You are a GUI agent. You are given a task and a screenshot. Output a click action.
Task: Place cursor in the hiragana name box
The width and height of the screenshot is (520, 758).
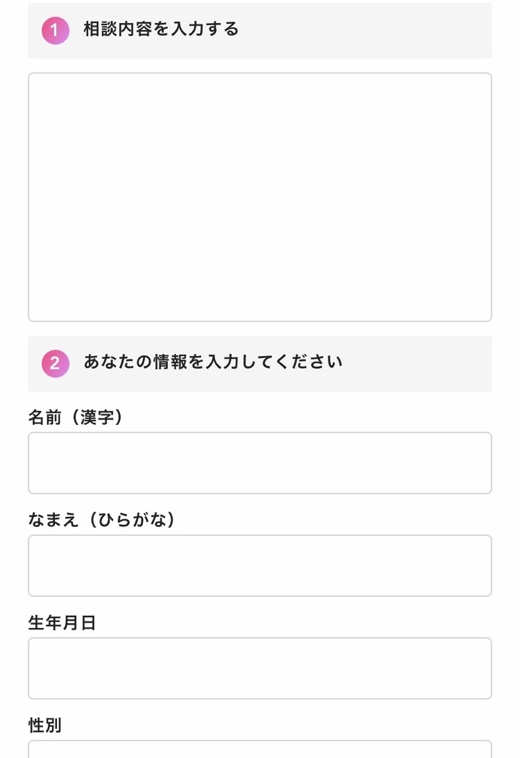[260, 566]
